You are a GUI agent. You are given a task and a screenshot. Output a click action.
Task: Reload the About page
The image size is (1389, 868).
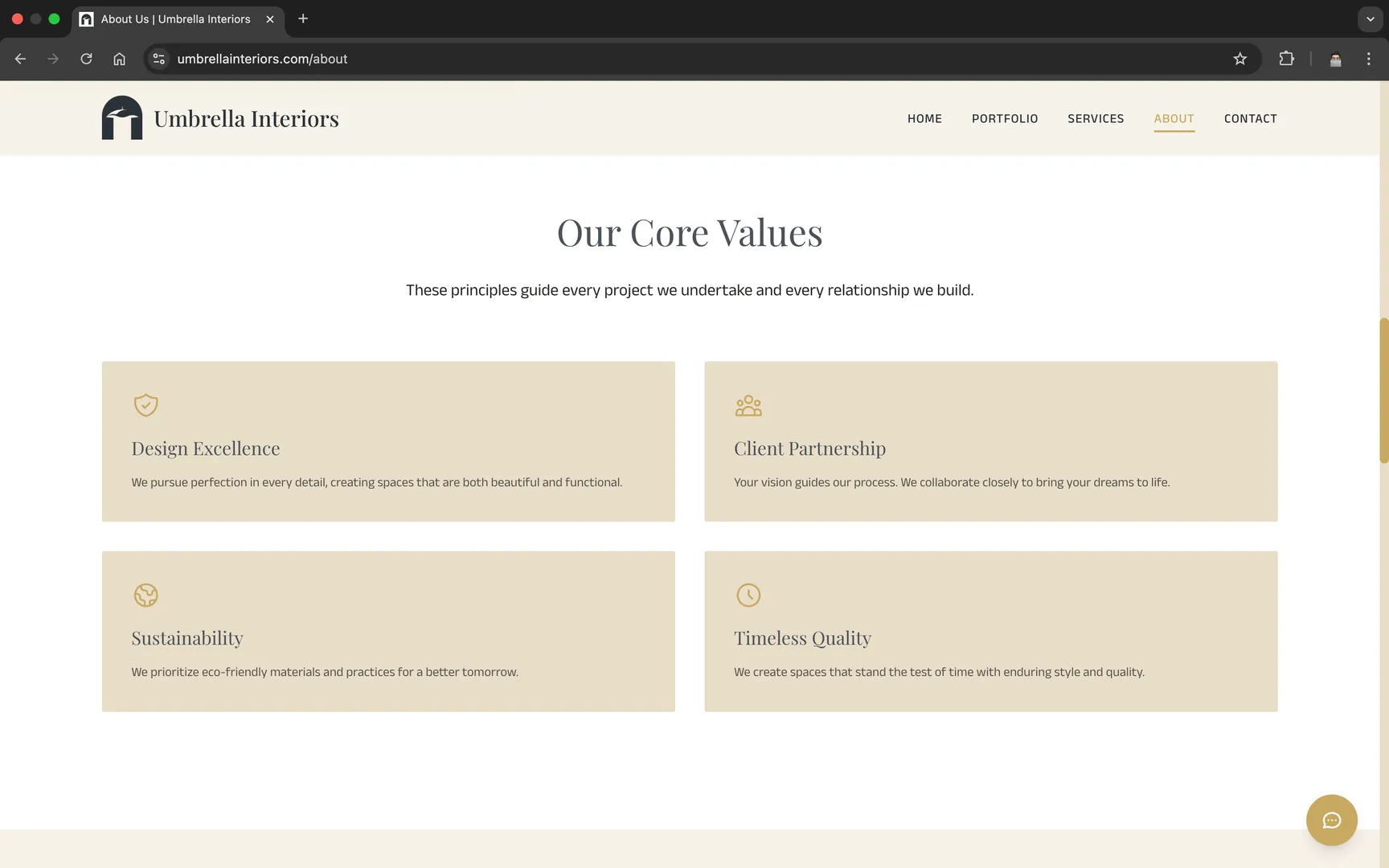86,59
